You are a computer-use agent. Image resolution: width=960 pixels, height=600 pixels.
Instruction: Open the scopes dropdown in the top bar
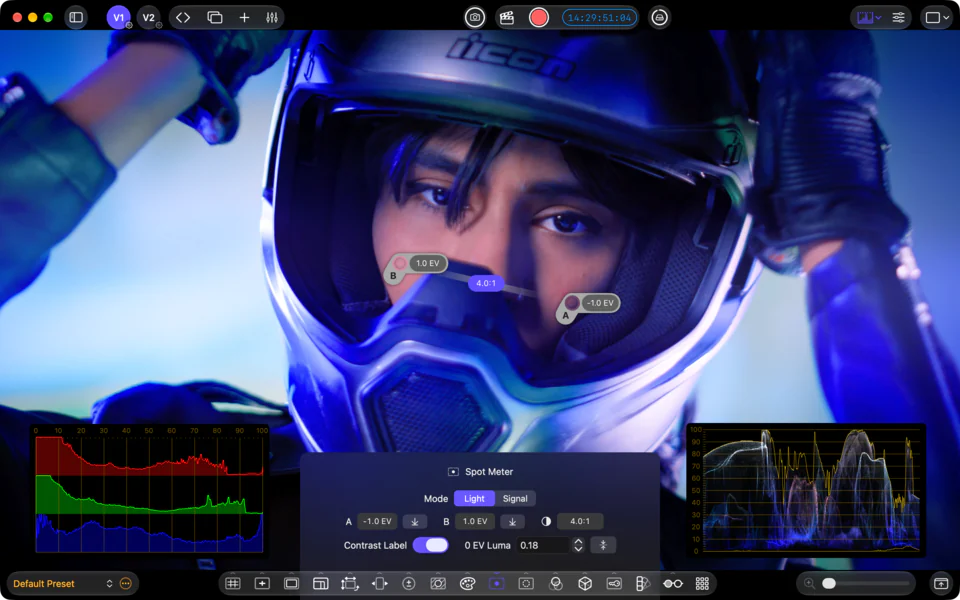click(x=869, y=18)
